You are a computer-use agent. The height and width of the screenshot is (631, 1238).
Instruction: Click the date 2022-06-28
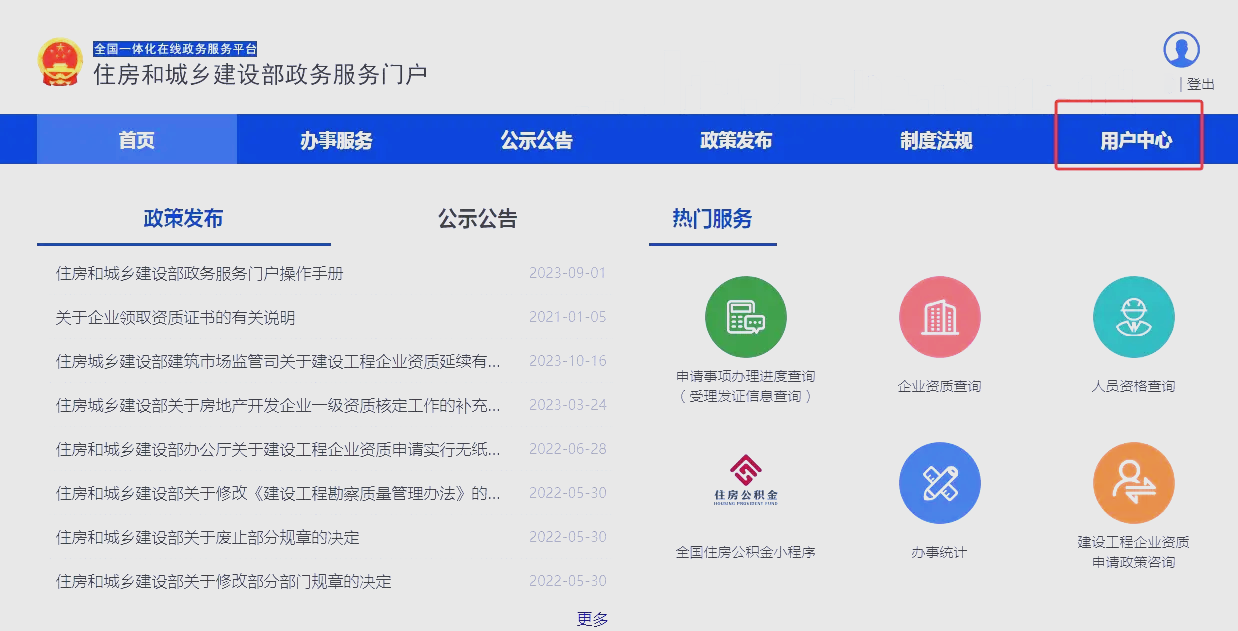click(568, 449)
